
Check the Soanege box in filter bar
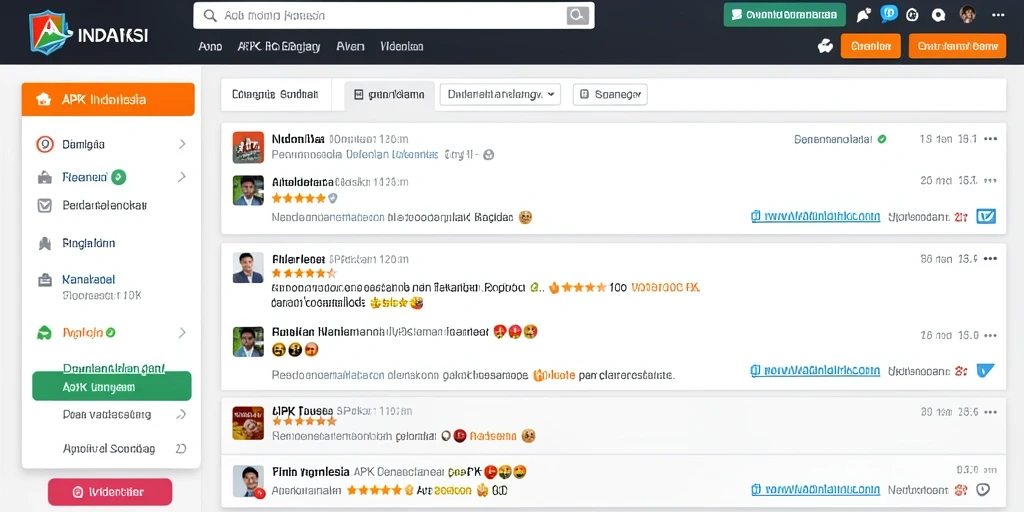tap(584, 94)
